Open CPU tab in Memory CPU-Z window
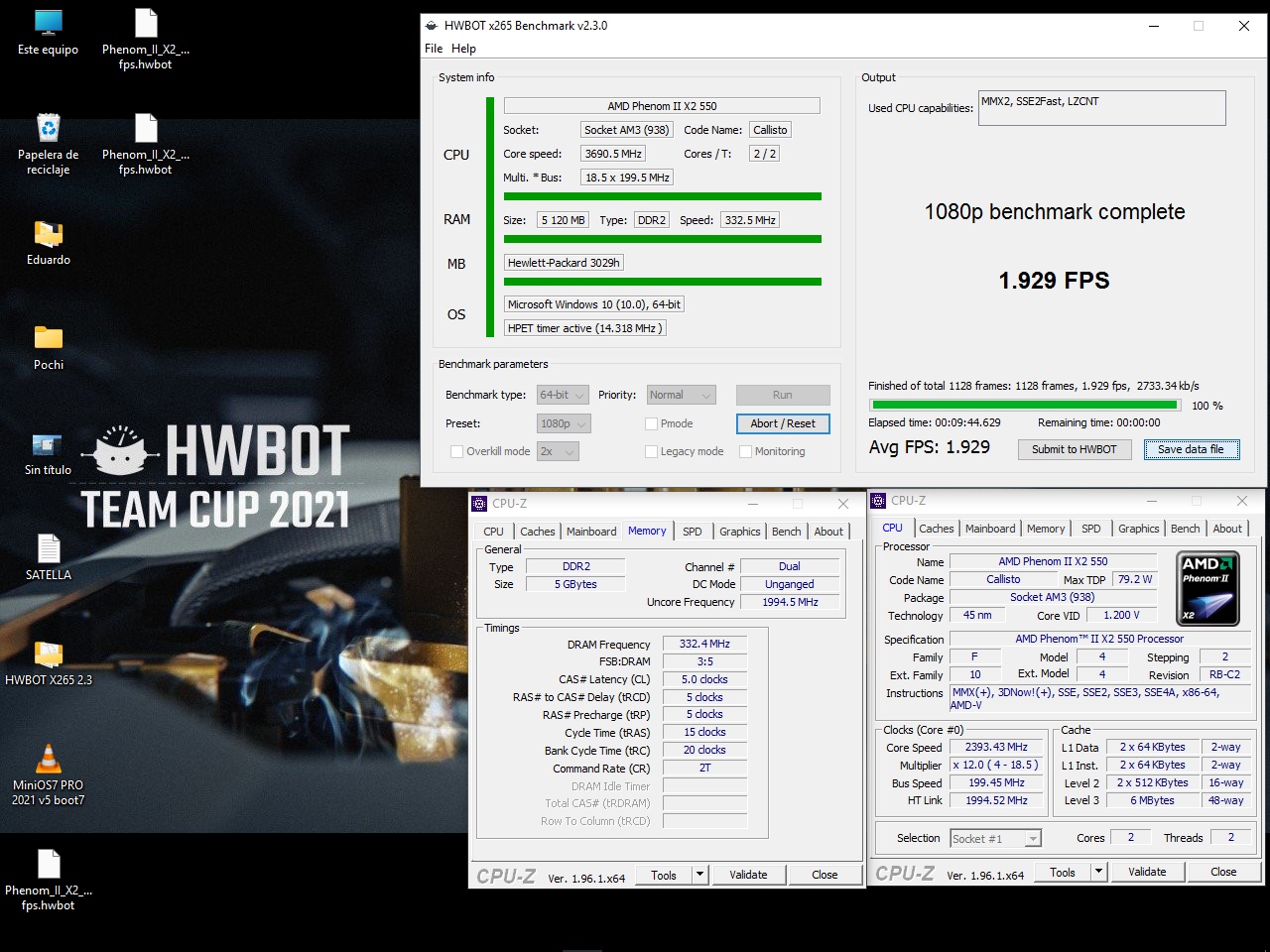This screenshot has height=952, width=1270. [x=494, y=532]
